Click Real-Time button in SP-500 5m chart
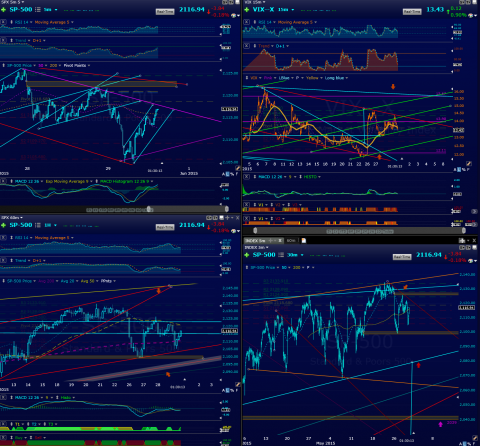480x446 pixels. pos(165,12)
